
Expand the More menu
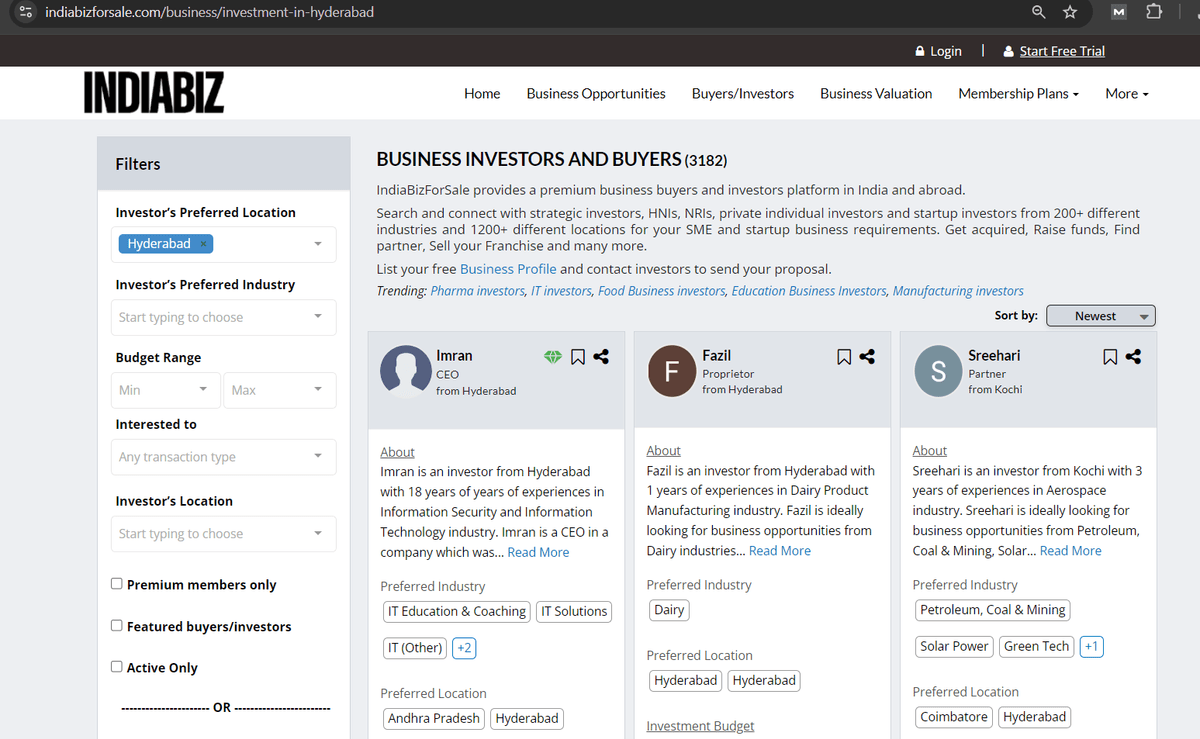pyautogui.click(x=1127, y=93)
